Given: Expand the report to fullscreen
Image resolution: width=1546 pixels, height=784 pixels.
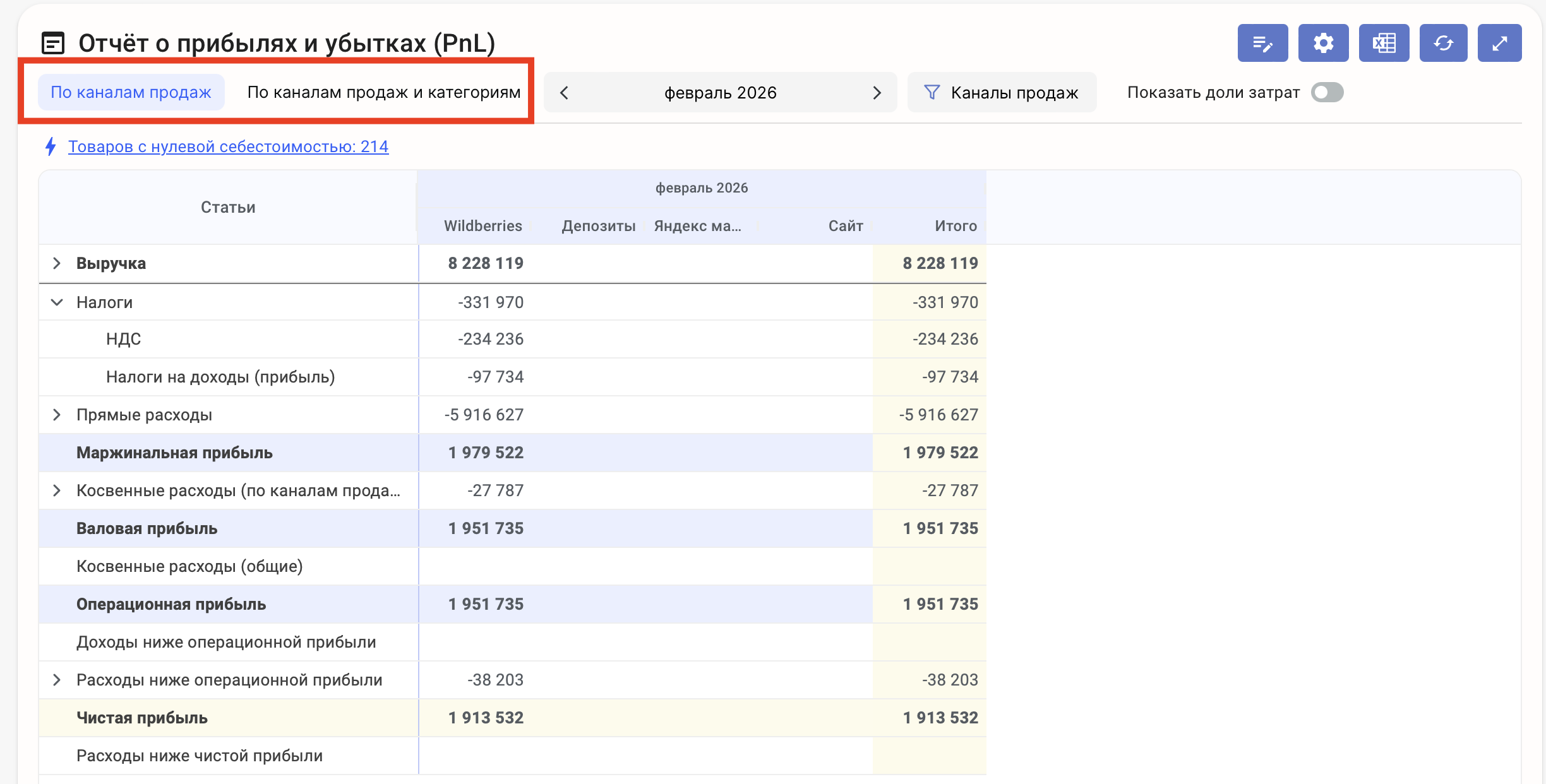Looking at the screenshot, I should [1499, 43].
